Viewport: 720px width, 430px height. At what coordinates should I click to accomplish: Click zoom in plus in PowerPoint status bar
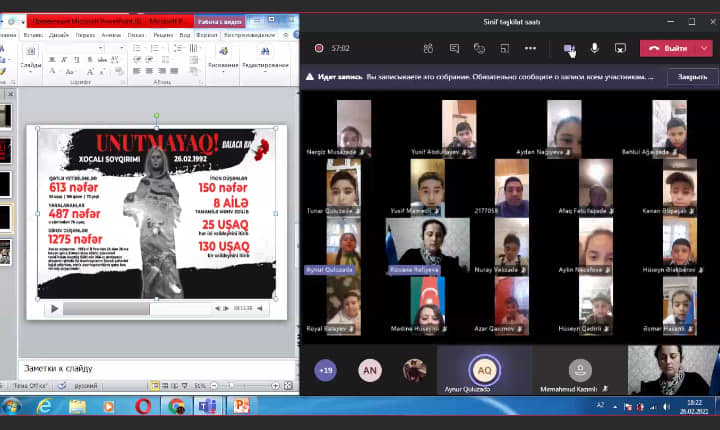(x=275, y=386)
